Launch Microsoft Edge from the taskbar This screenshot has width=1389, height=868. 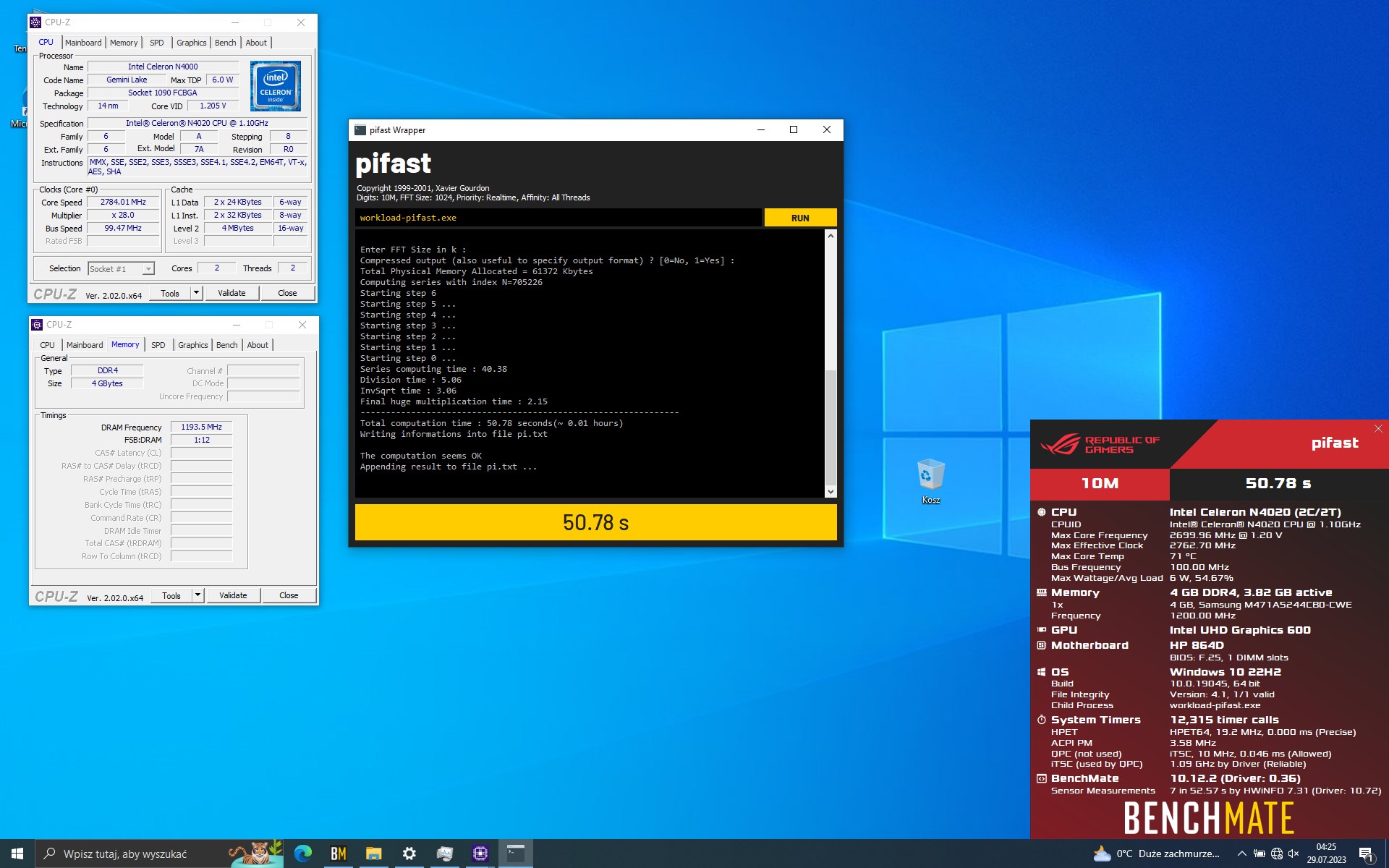tap(303, 854)
